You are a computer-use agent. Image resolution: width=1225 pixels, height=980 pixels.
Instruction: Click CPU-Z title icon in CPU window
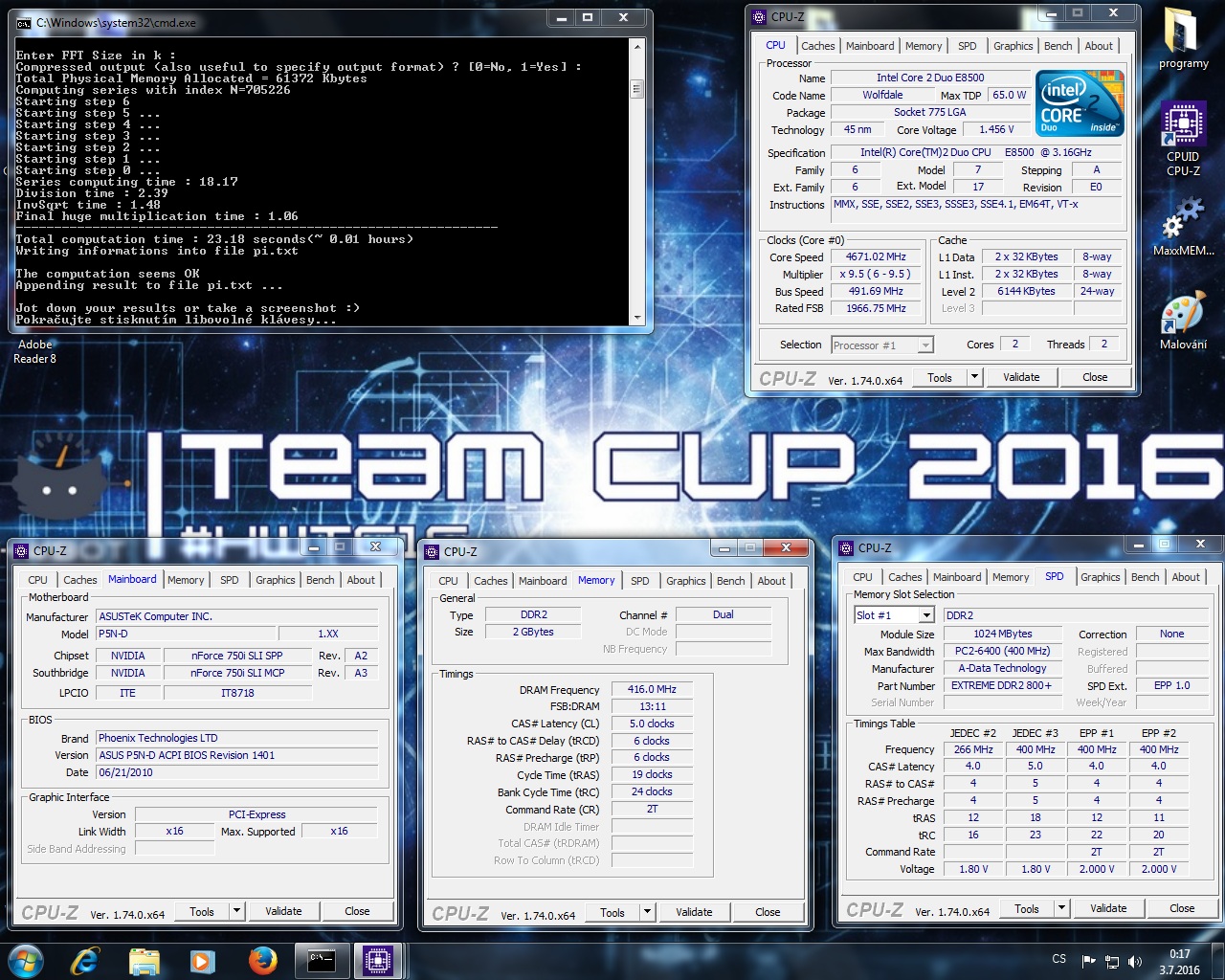tap(759, 16)
